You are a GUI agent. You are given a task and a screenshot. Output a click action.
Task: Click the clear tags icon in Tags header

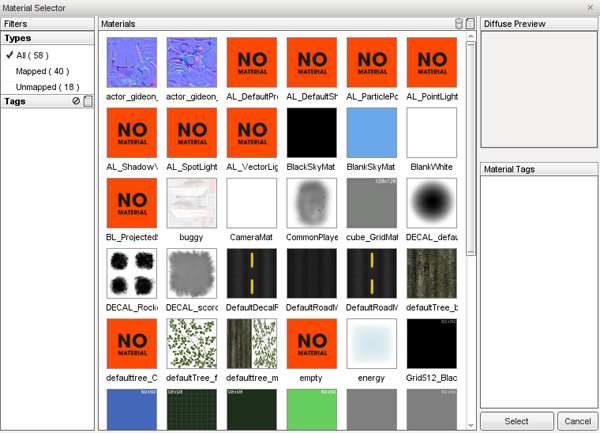(76, 101)
